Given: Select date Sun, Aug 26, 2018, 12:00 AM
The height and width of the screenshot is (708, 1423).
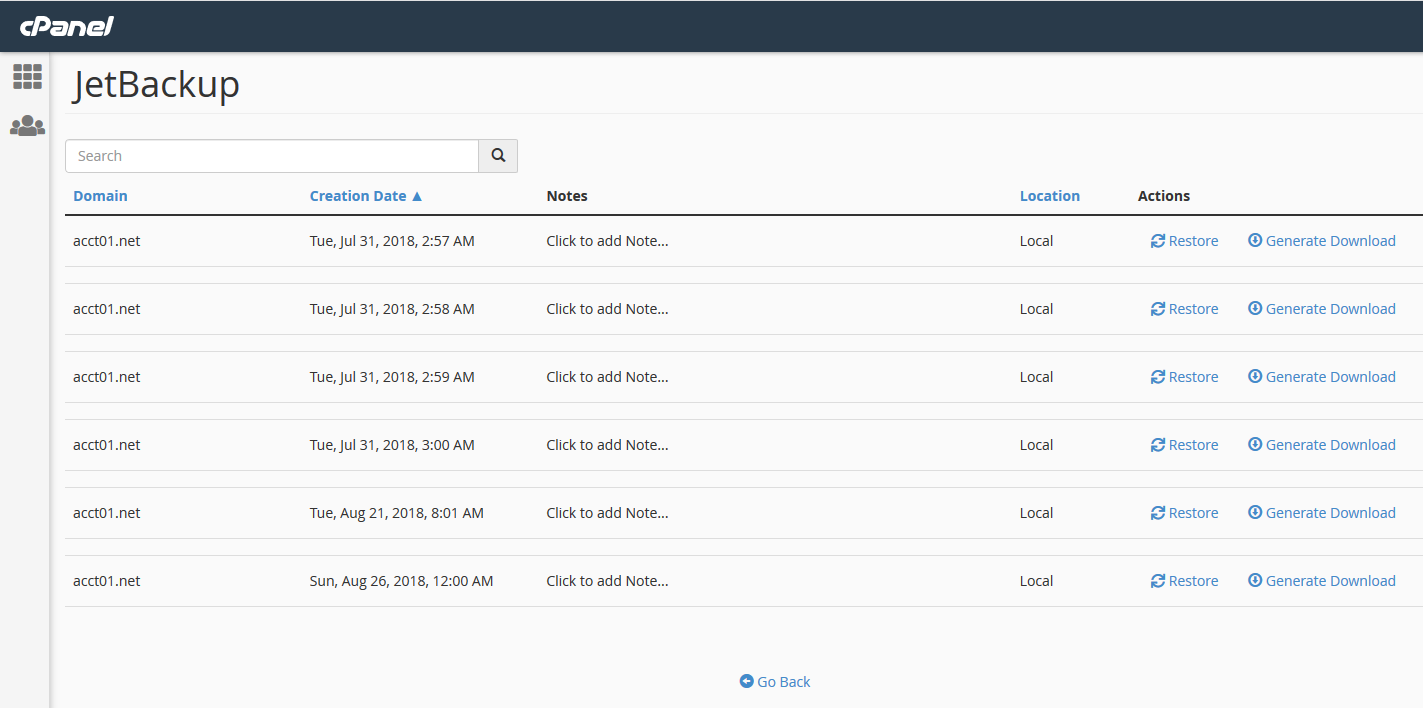Looking at the screenshot, I should (x=401, y=581).
